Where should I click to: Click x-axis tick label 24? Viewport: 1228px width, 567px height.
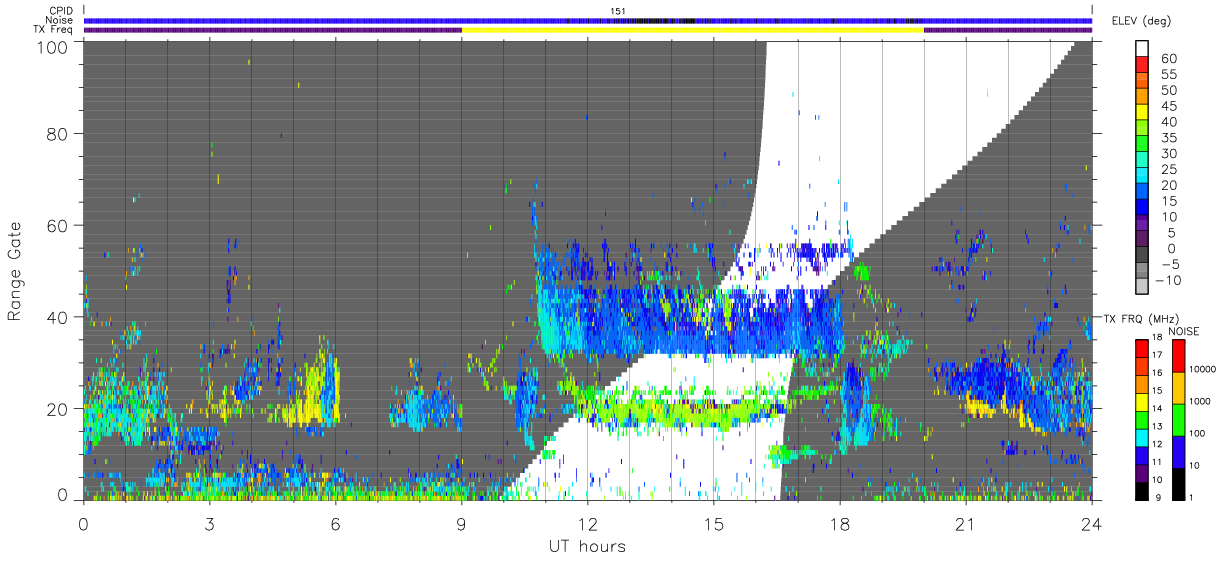(1092, 524)
